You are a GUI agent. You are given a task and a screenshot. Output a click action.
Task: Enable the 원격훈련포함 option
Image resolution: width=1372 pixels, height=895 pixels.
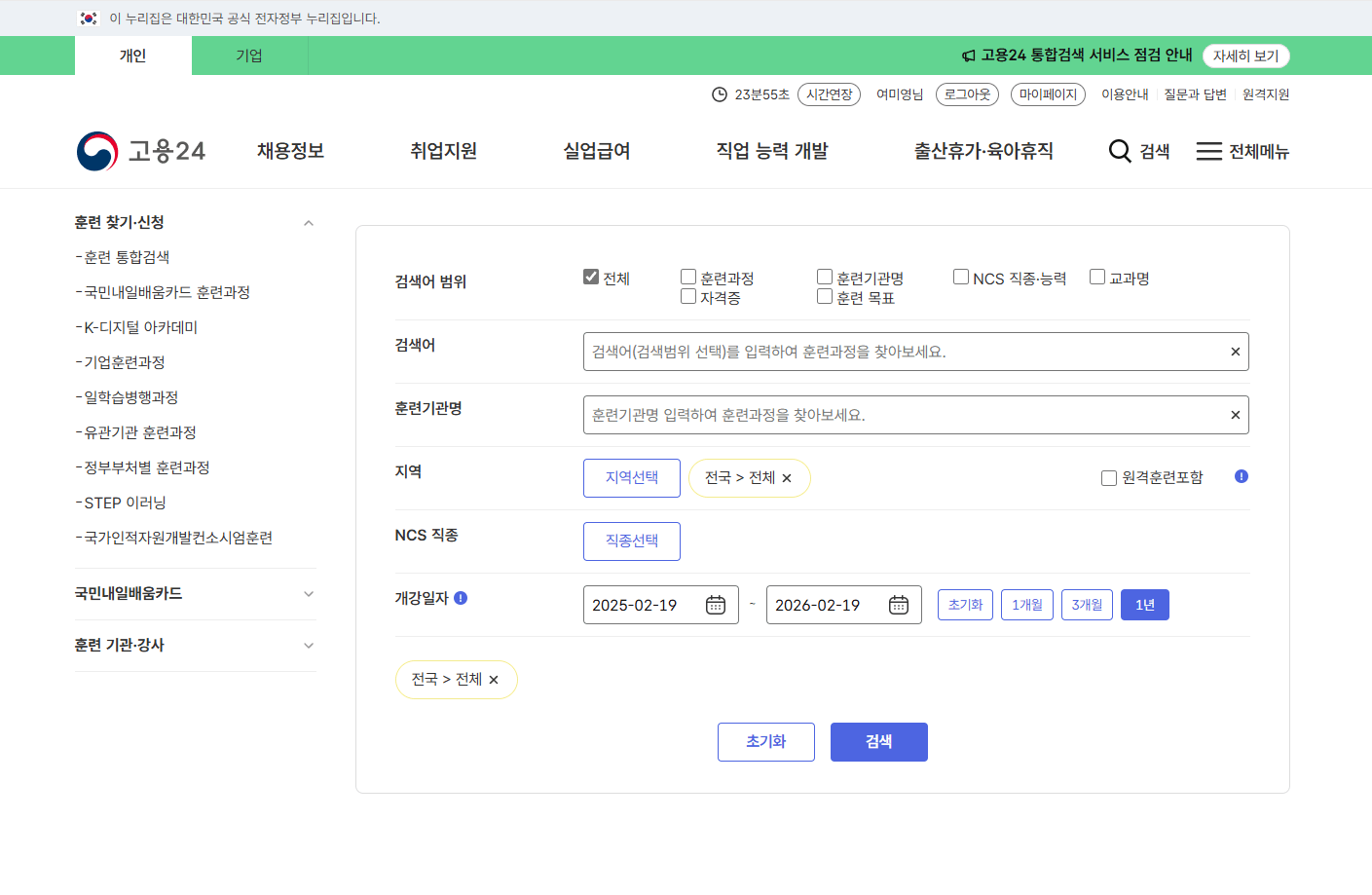(x=1108, y=477)
